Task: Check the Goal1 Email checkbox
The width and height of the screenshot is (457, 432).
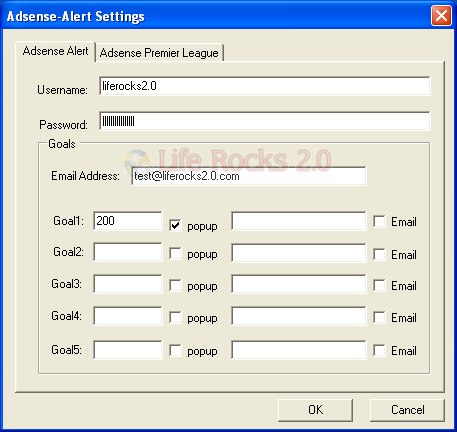Action: (379, 222)
